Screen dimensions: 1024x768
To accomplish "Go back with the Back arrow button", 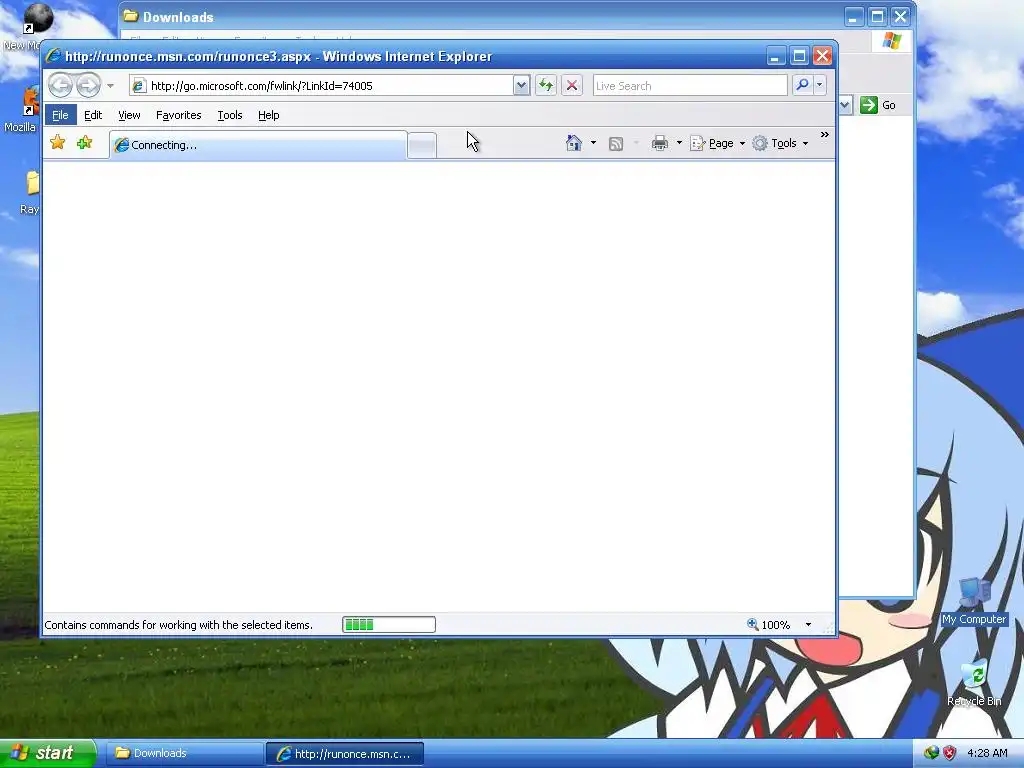I will [x=60, y=85].
